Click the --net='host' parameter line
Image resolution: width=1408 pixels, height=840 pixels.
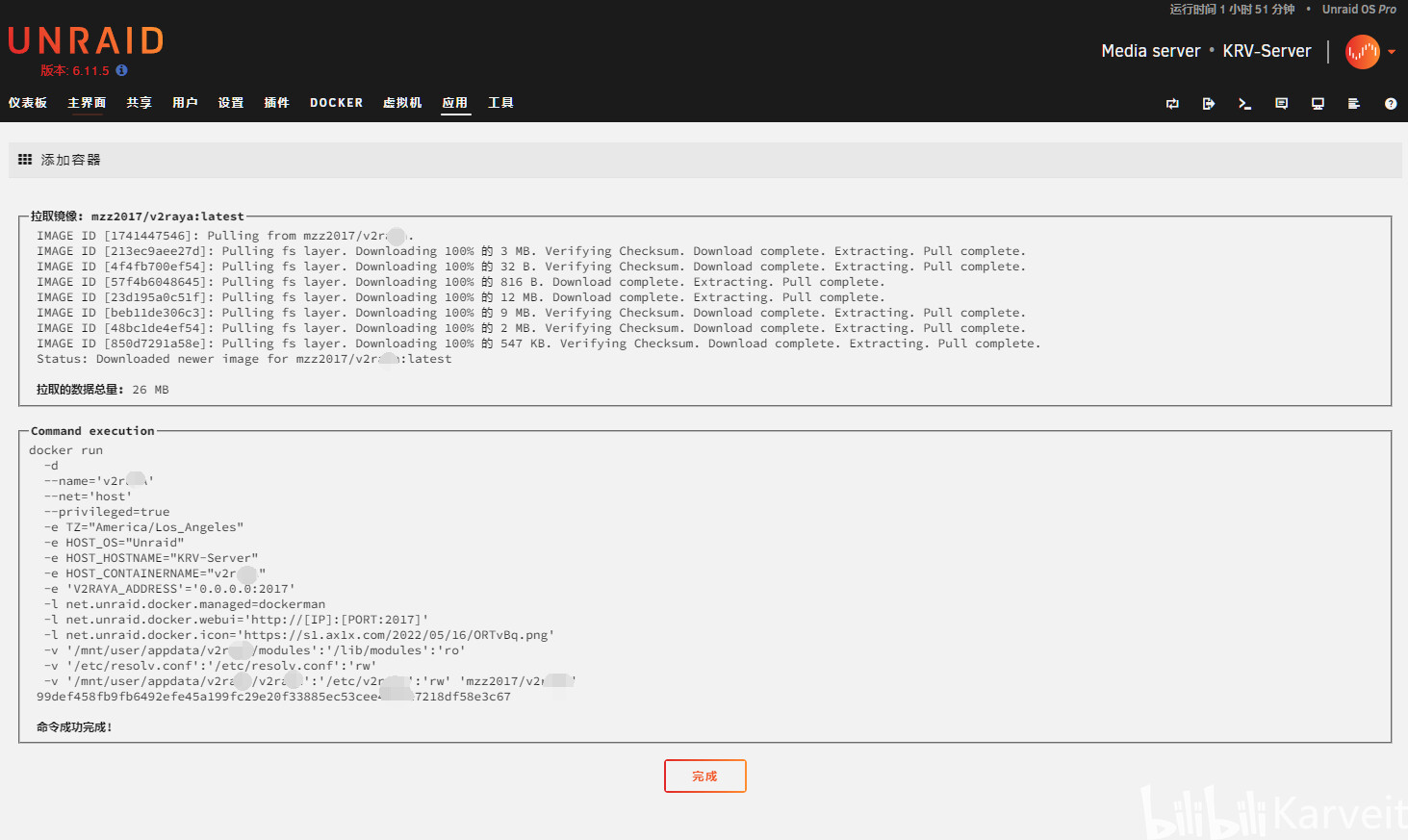pyautogui.click(x=88, y=496)
